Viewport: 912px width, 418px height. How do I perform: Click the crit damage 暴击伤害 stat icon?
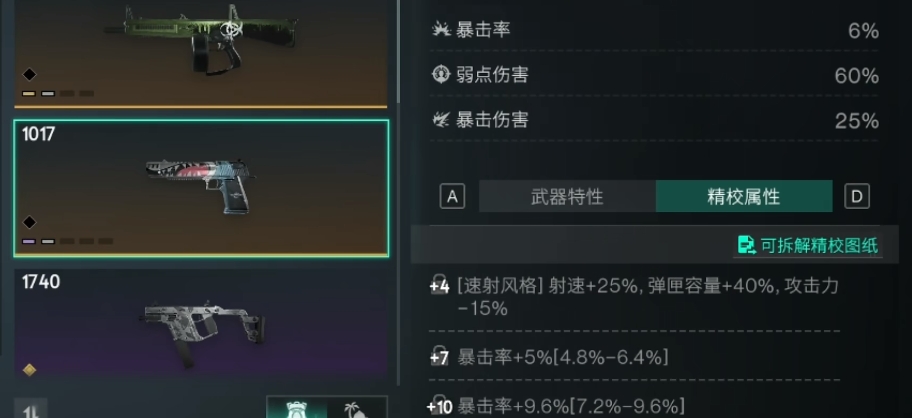441,120
